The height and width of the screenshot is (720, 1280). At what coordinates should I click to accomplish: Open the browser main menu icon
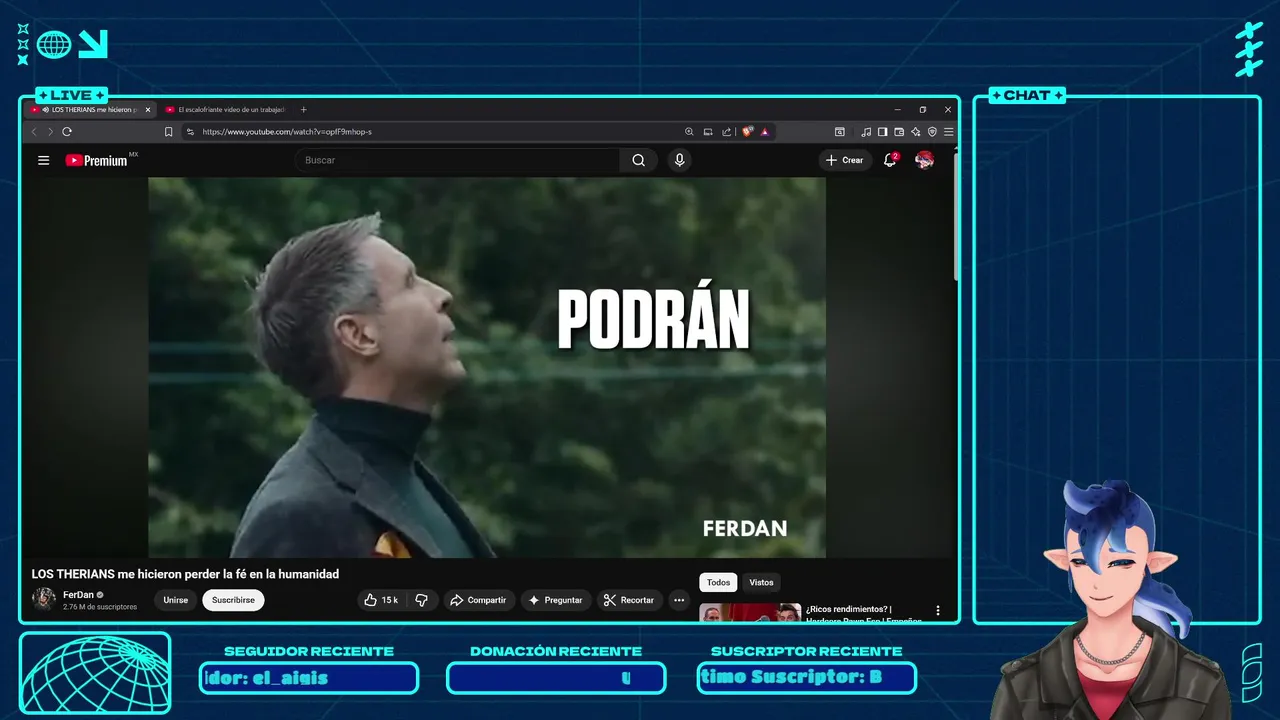pyautogui.click(x=948, y=132)
